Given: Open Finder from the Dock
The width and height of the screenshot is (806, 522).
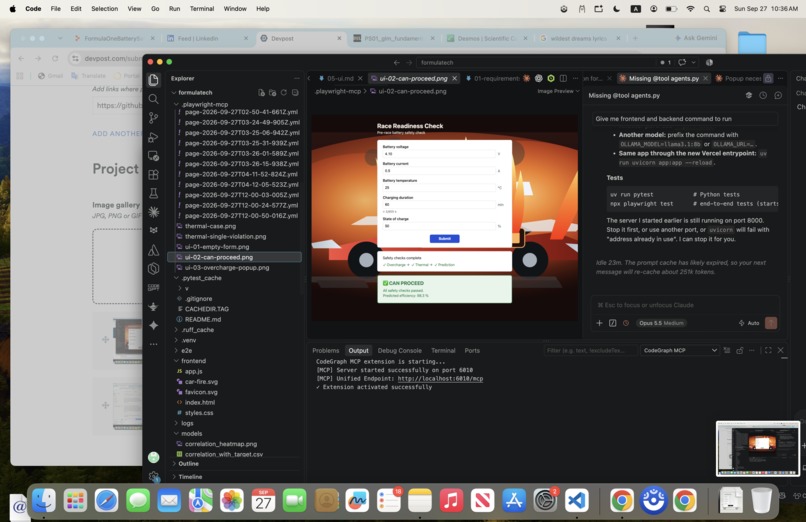Looking at the screenshot, I should point(44,500).
